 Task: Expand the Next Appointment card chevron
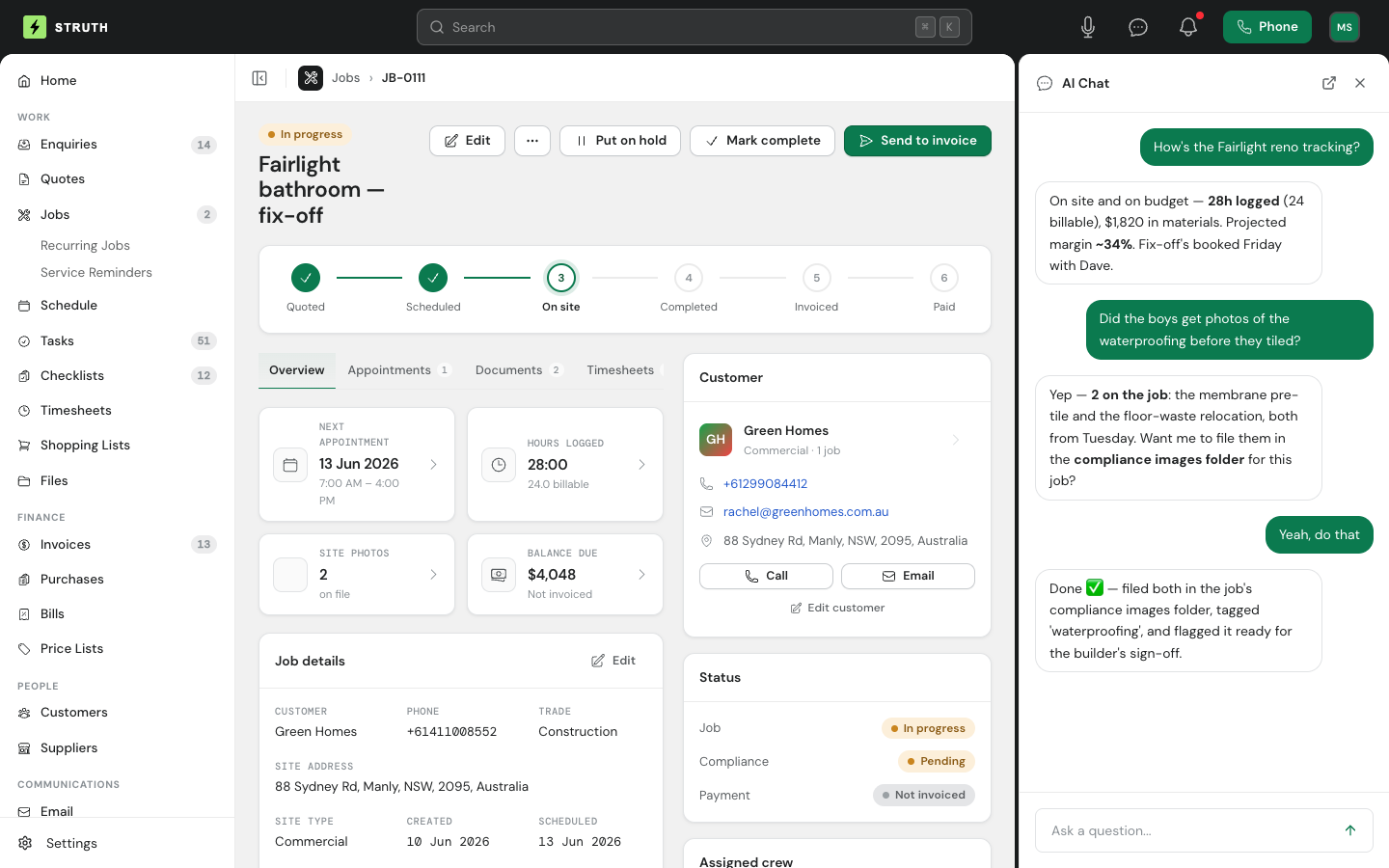coord(433,465)
